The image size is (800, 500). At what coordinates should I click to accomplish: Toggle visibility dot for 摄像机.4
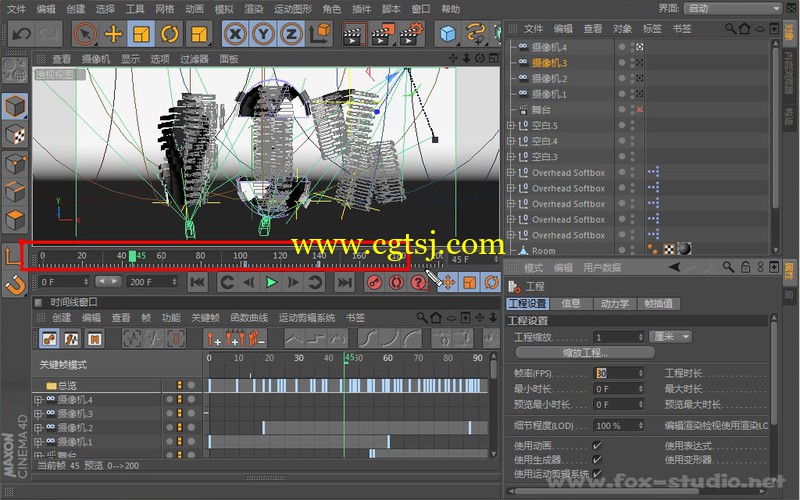[x=622, y=47]
